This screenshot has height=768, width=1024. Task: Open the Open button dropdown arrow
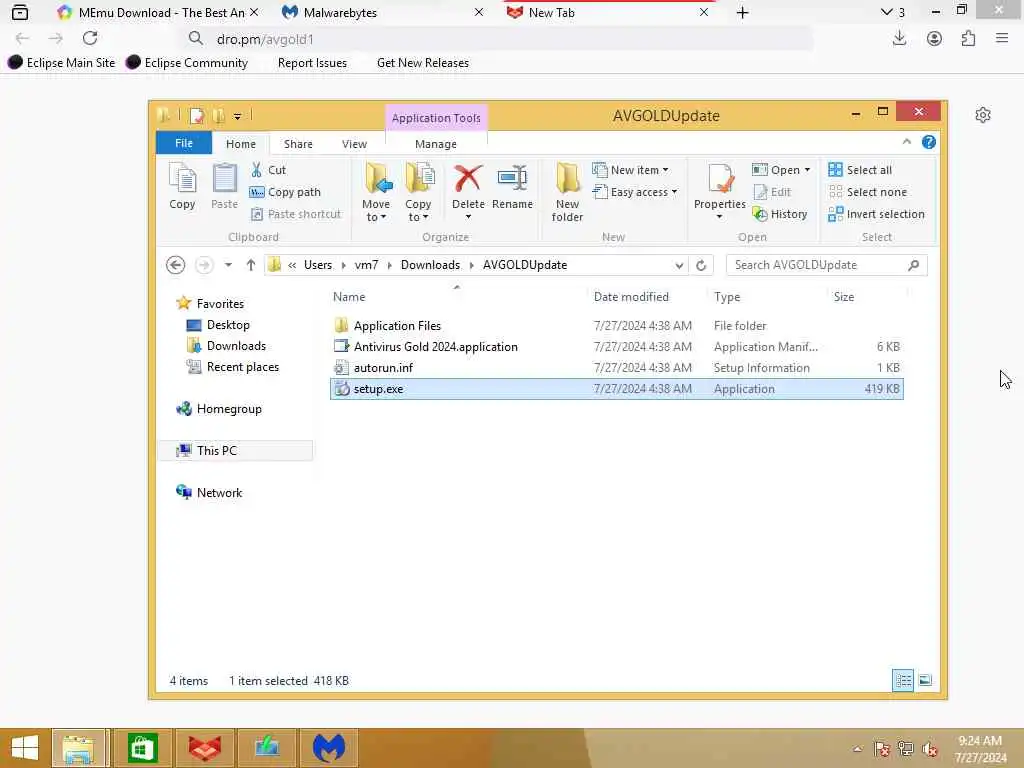[807, 170]
